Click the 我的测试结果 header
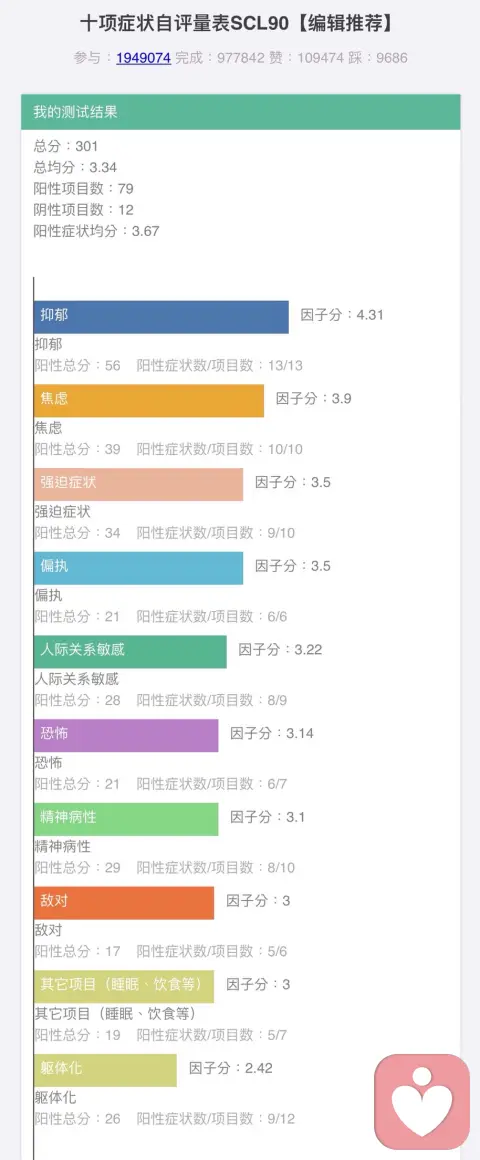This screenshot has height=1160, width=480. (x=240, y=112)
